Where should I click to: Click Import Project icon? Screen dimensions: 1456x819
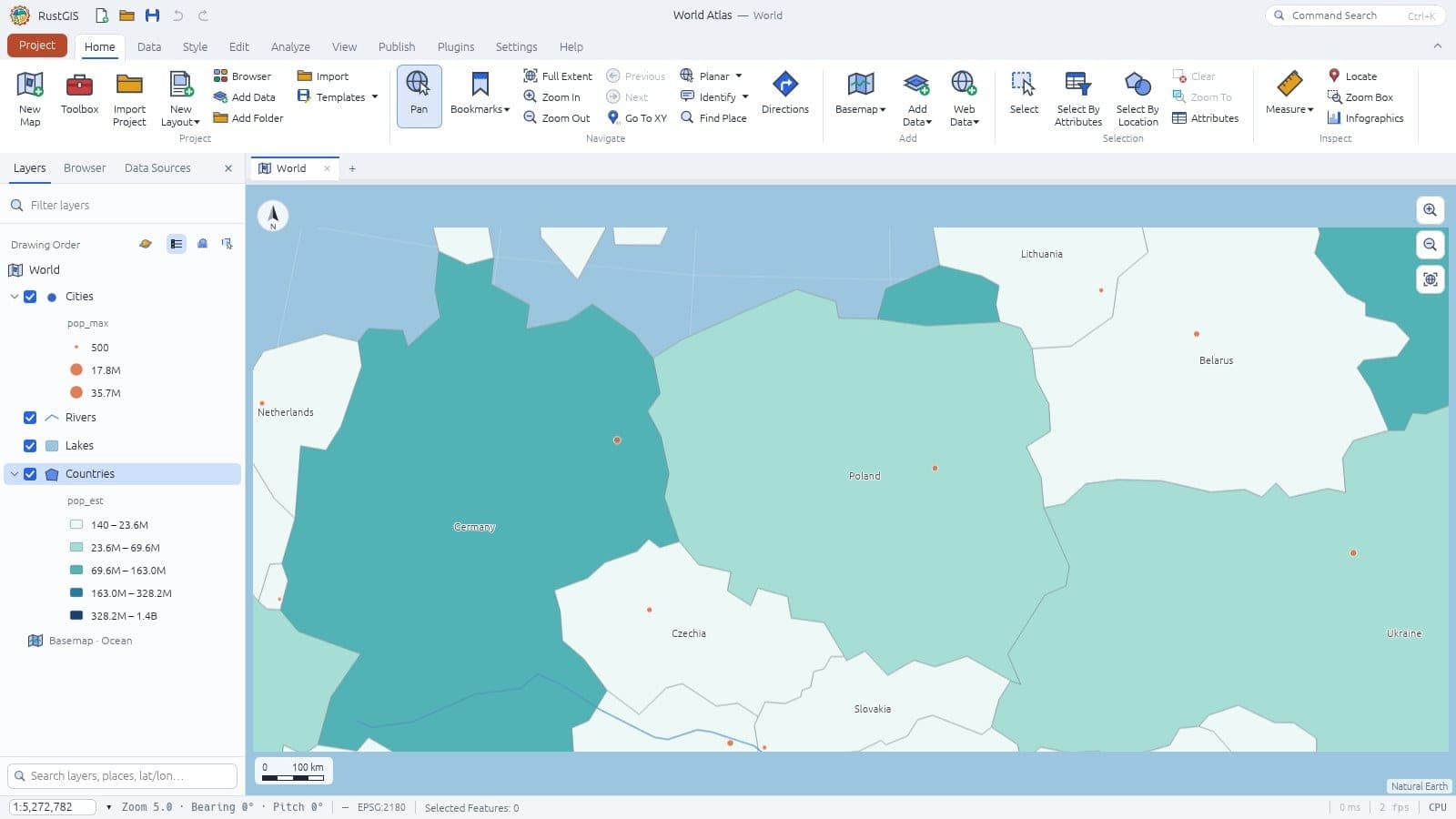point(129,85)
